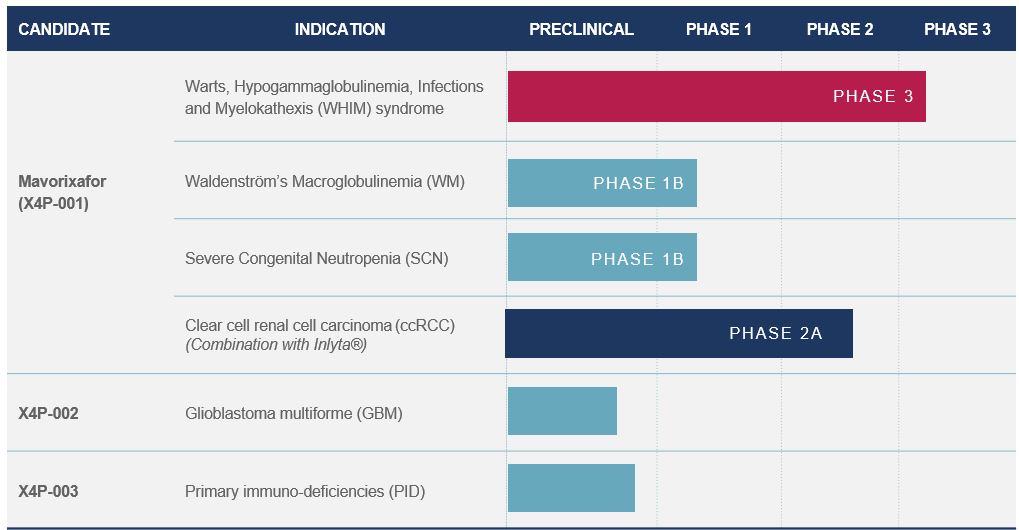1019x530 pixels.
Task: Select the Waldenström's PHASE 1B bar
Action: tap(602, 183)
